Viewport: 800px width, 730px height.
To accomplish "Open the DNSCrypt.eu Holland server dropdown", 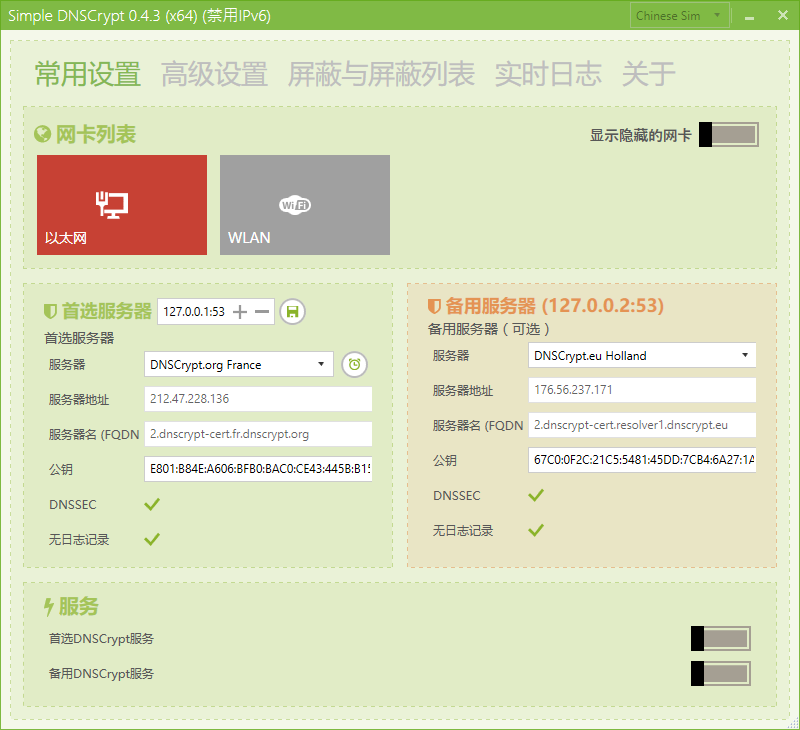I will coord(642,355).
